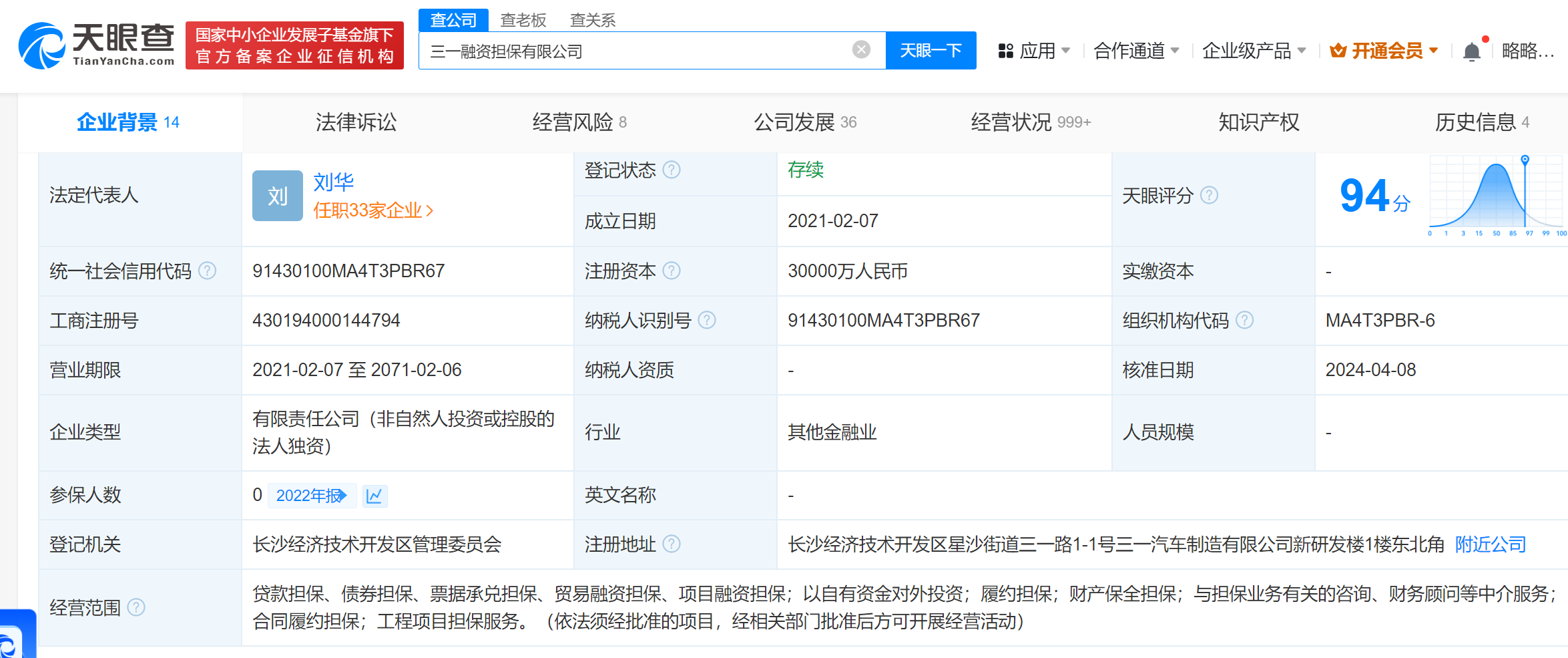Open the 2022年报 tag
The height and width of the screenshot is (658, 1568).
311,496
